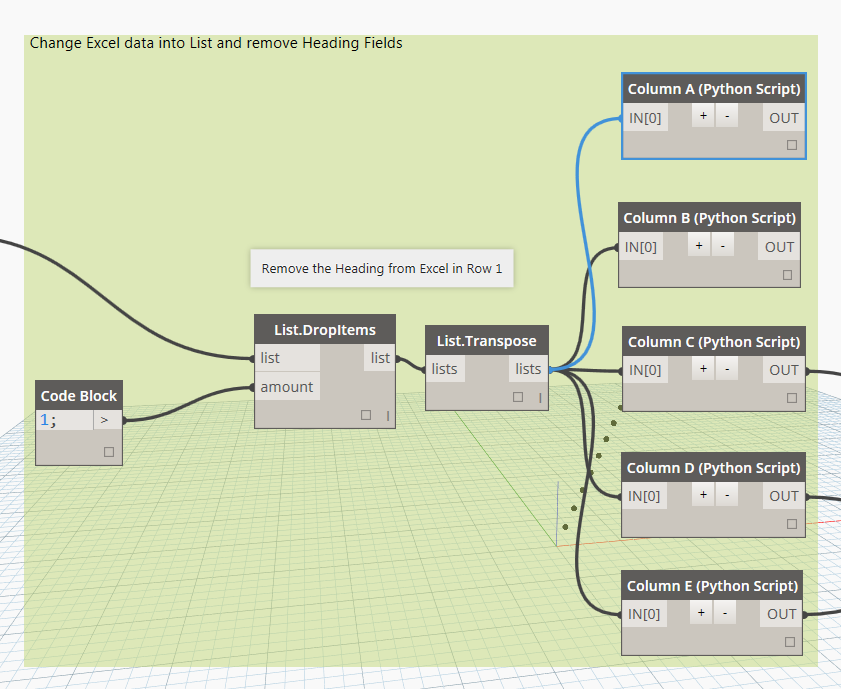This screenshot has height=689, width=841.
Task: Add an input to Column C Python Script node
Action: (x=703, y=368)
